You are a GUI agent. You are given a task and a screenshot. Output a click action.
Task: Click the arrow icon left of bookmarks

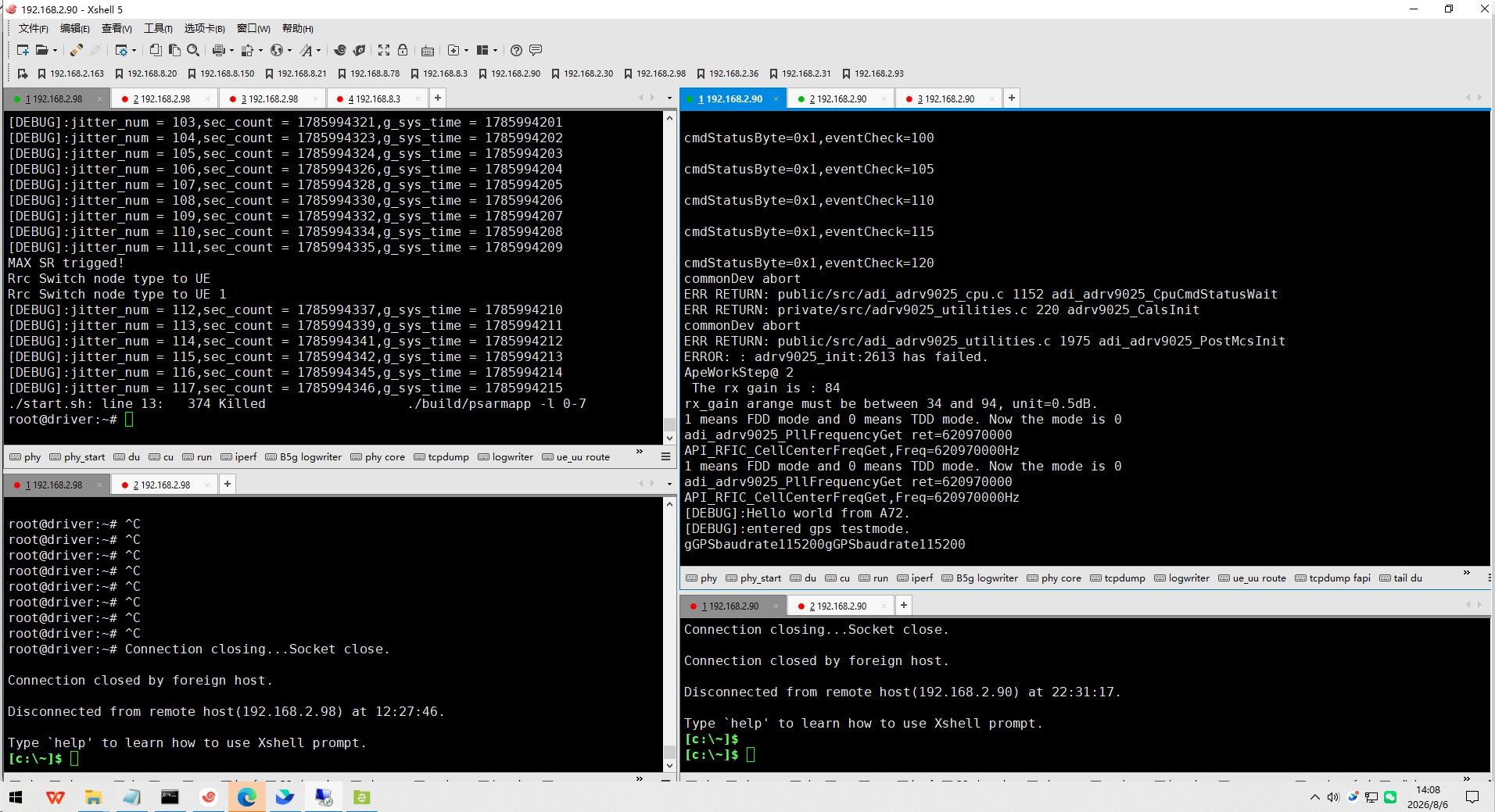(23, 73)
